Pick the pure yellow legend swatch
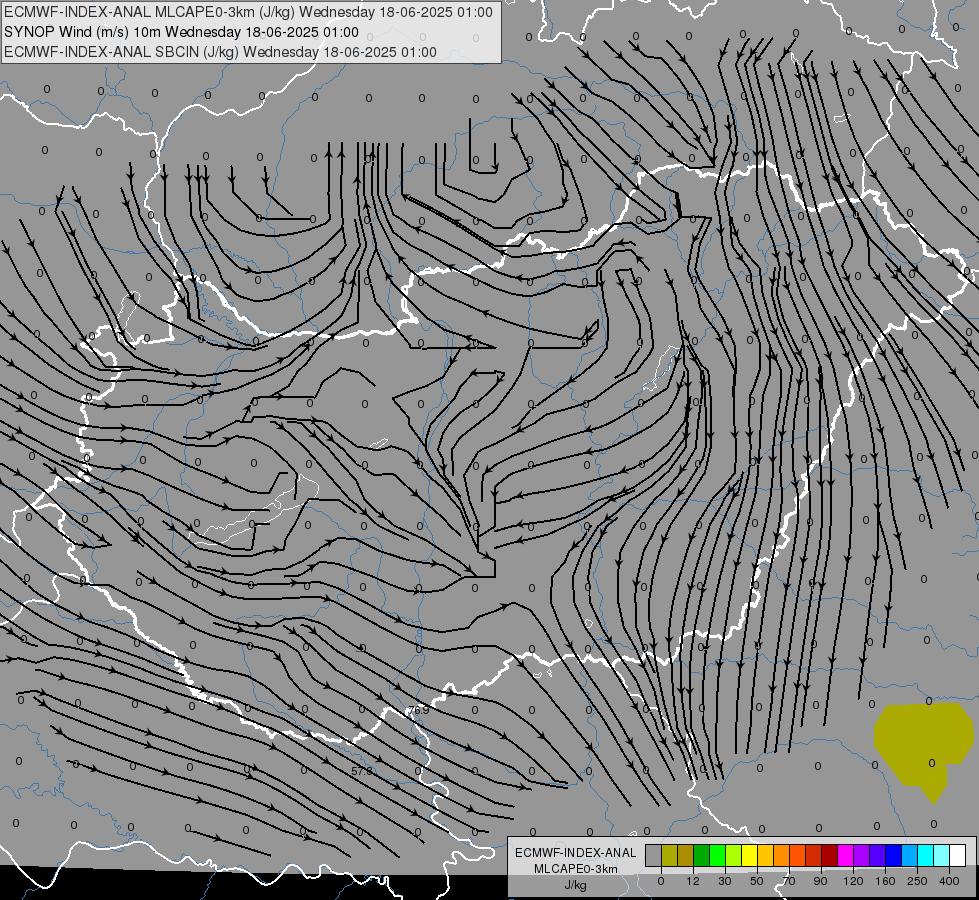Screen dimensions: 979x900 click(x=750, y=855)
